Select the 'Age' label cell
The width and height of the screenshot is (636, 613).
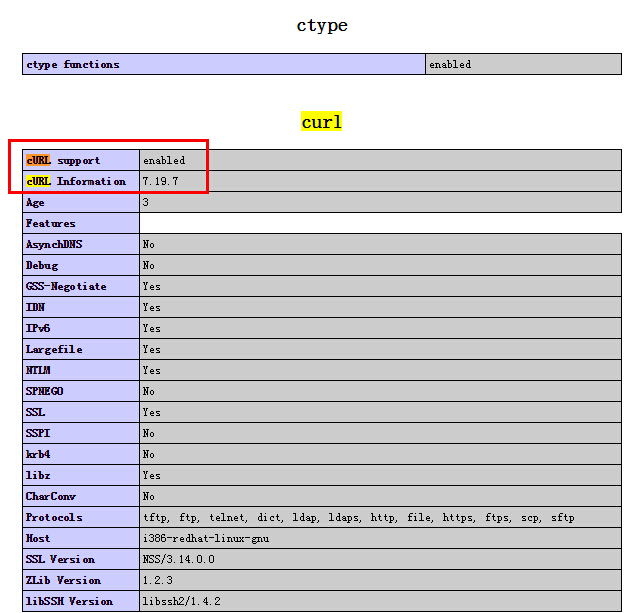[81, 202]
